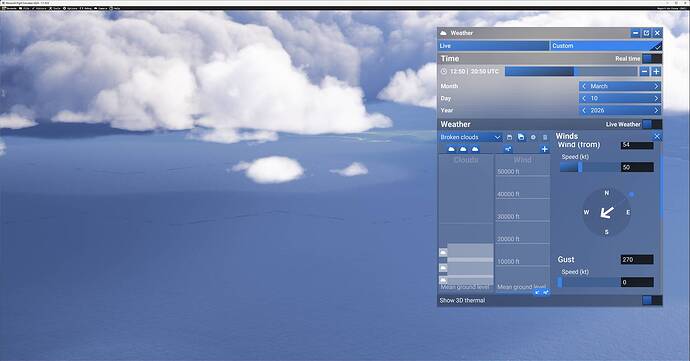Close the Winds settings pane
The image size is (690, 361).
(657, 136)
